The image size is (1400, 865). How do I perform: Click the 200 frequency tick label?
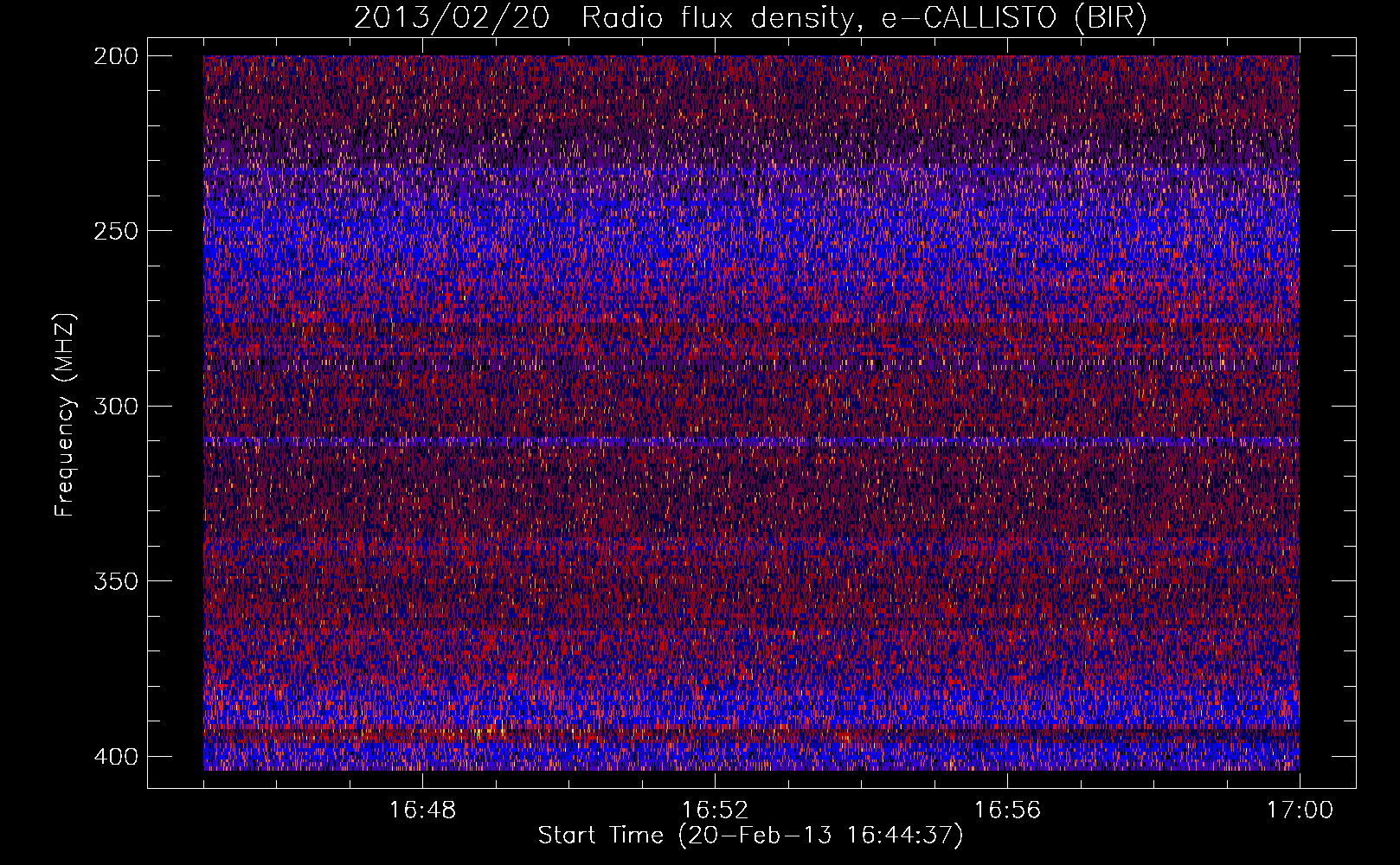(x=115, y=56)
